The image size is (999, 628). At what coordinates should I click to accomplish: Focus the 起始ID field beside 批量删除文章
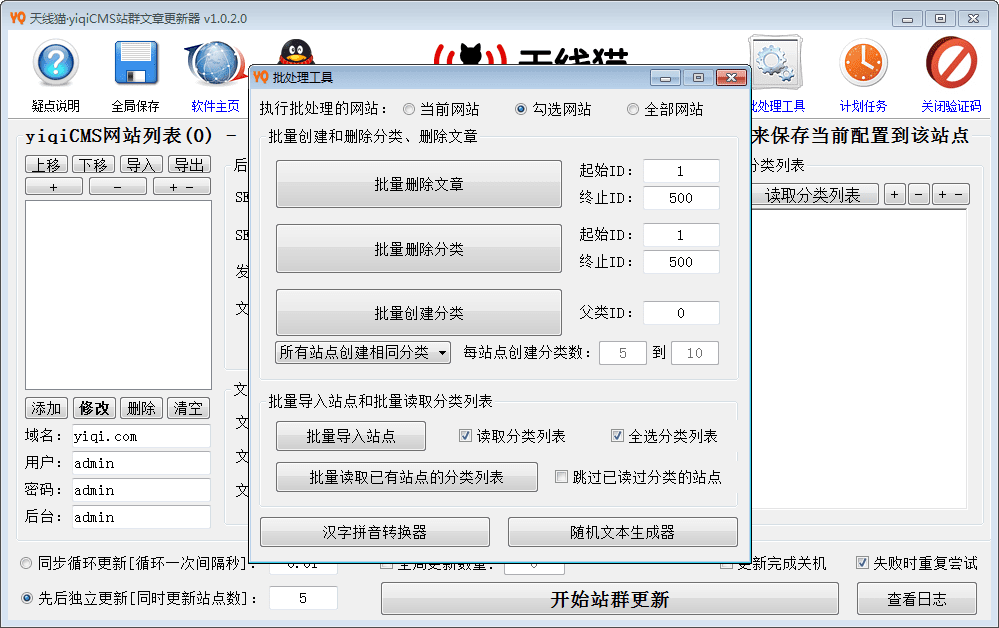(681, 171)
